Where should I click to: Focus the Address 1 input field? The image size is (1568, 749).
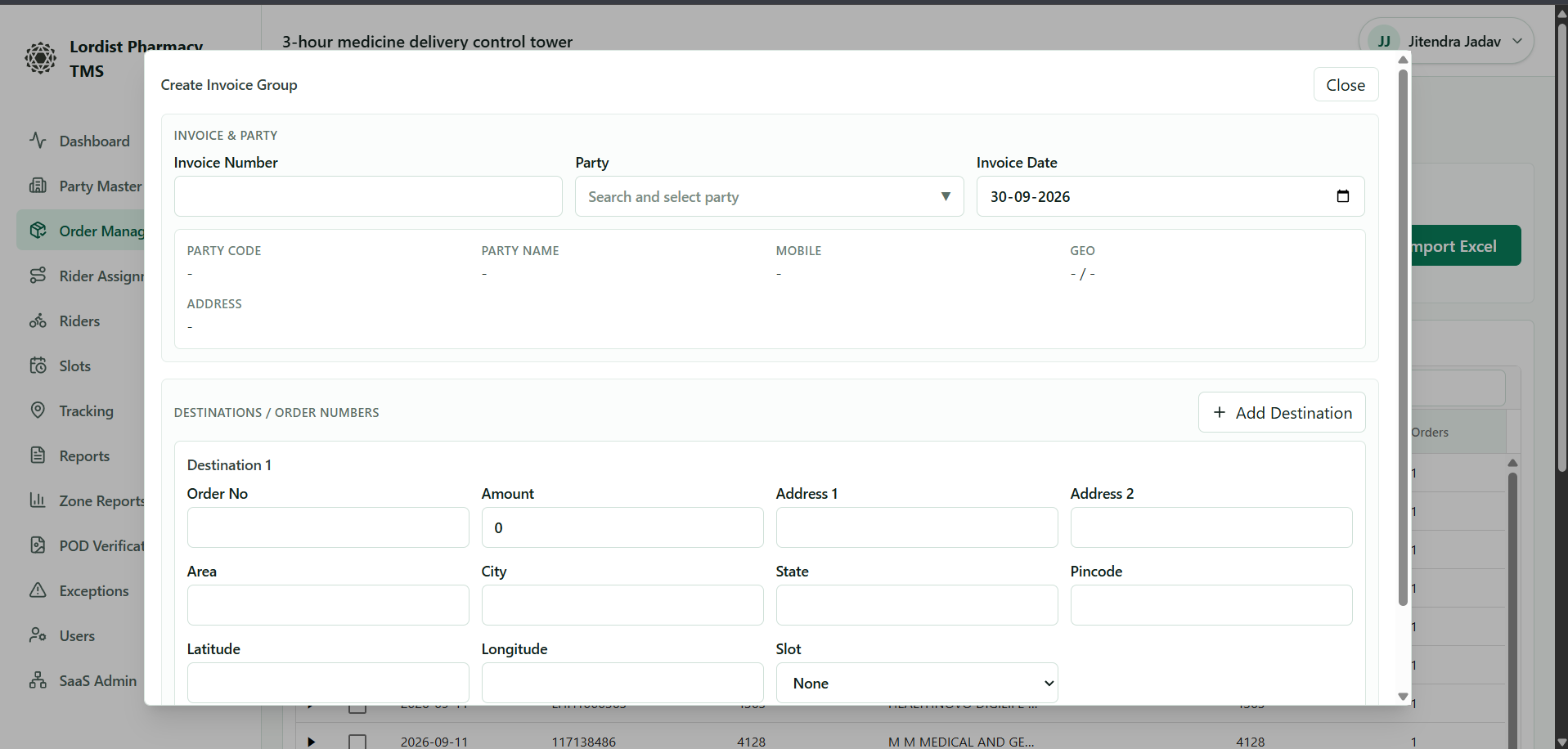pyautogui.click(x=917, y=527)
